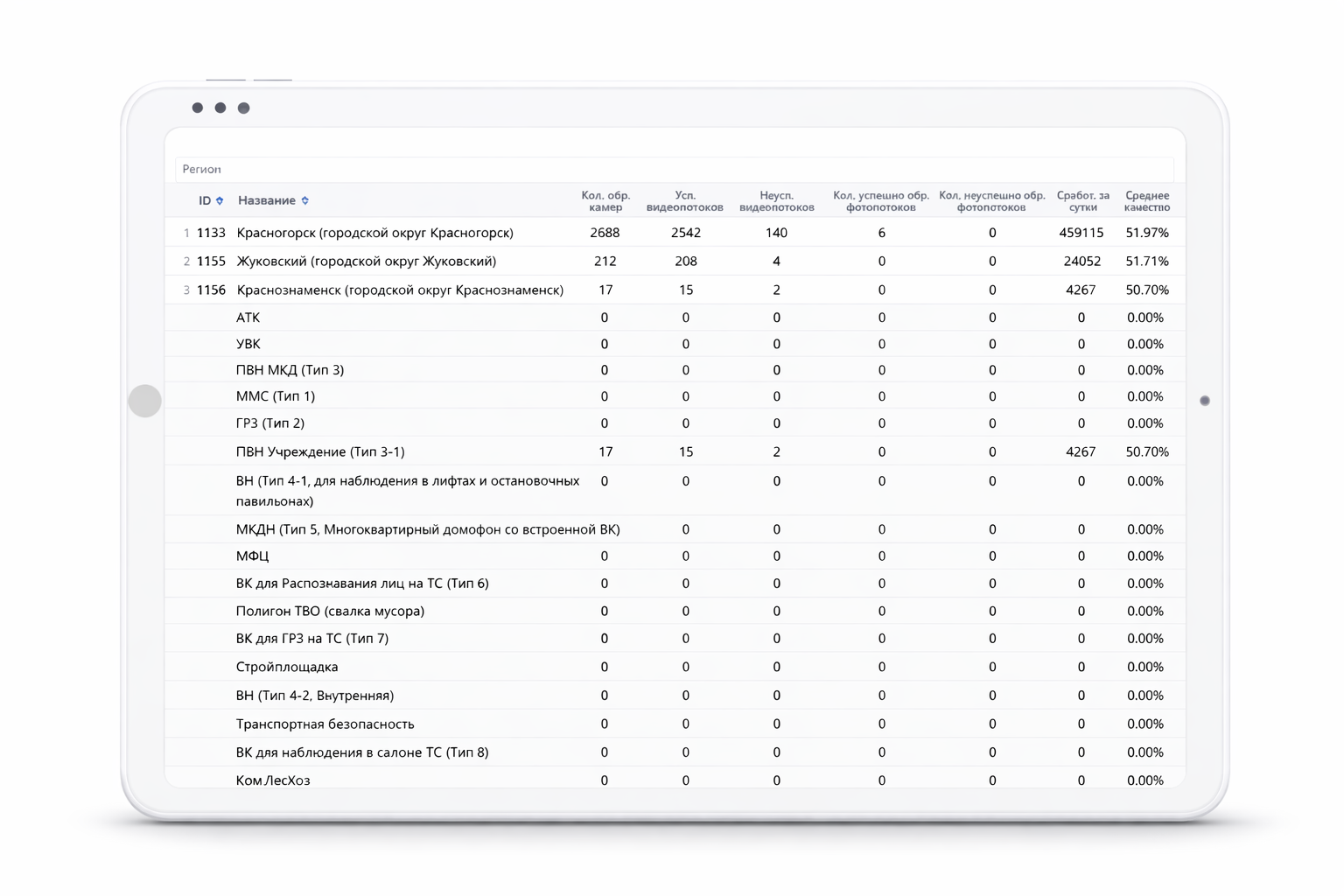Screen dimensions: 1344x896
Task: Choose the Транспортная безопасность row
Action: 325,724
